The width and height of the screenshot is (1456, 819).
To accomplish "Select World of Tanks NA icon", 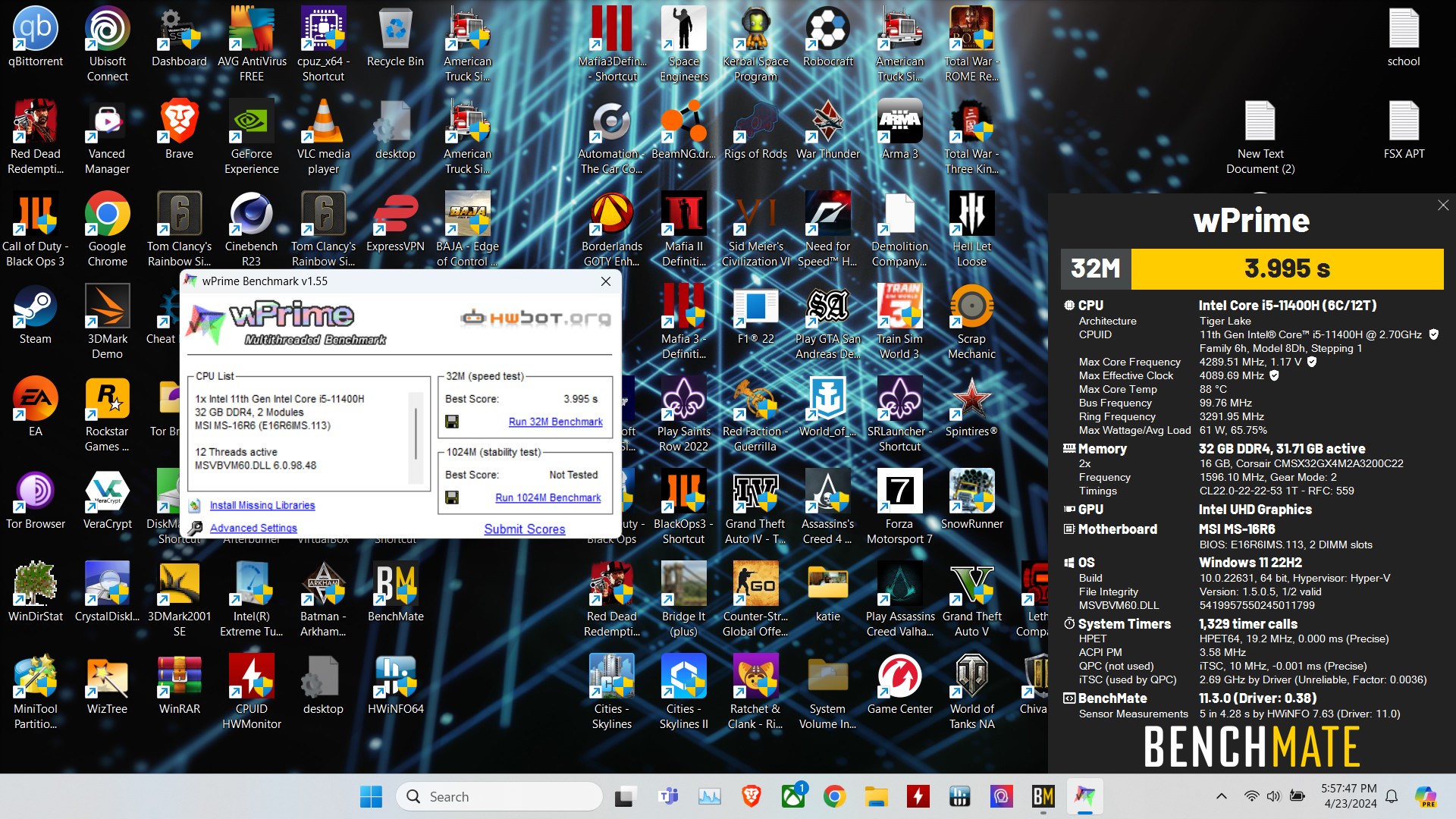I will click(971, 692).
